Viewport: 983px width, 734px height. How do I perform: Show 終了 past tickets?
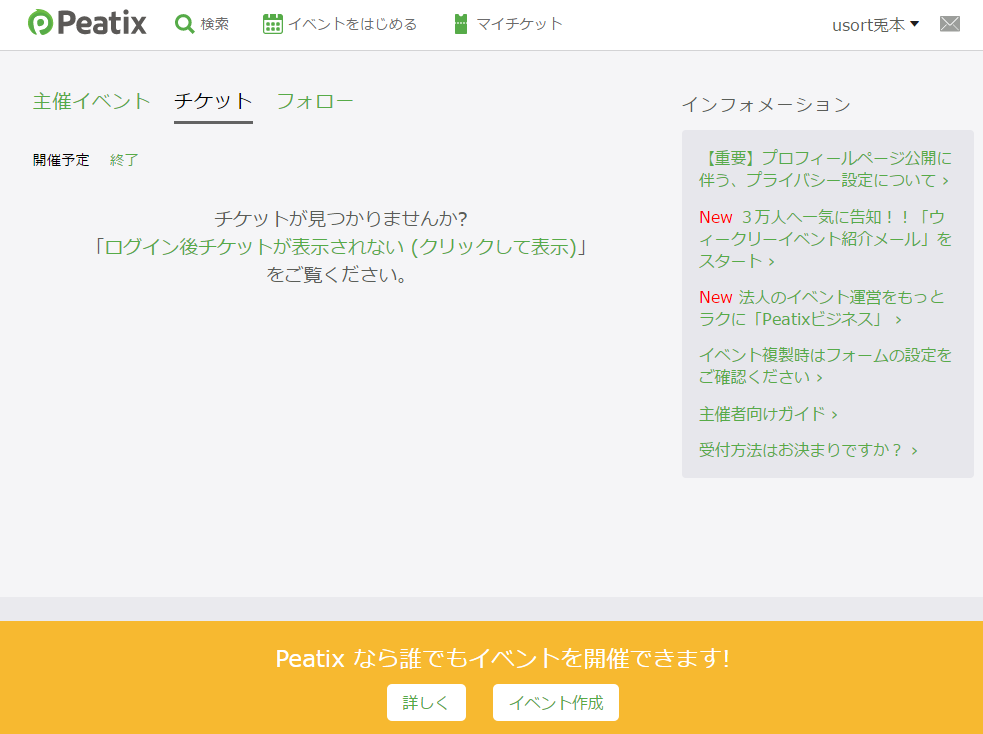[x=124, y=160]
